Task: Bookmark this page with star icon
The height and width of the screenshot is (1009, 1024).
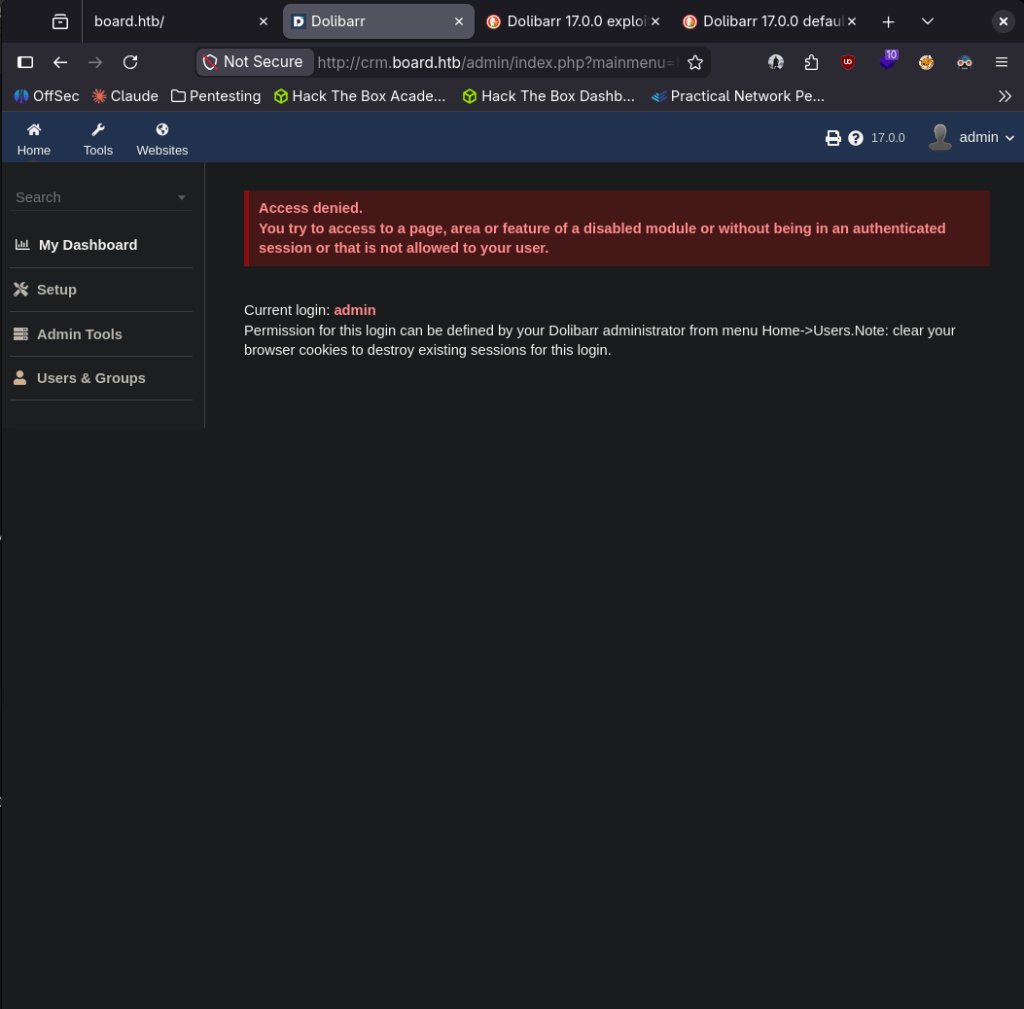Action: click(x=695, y=62)
